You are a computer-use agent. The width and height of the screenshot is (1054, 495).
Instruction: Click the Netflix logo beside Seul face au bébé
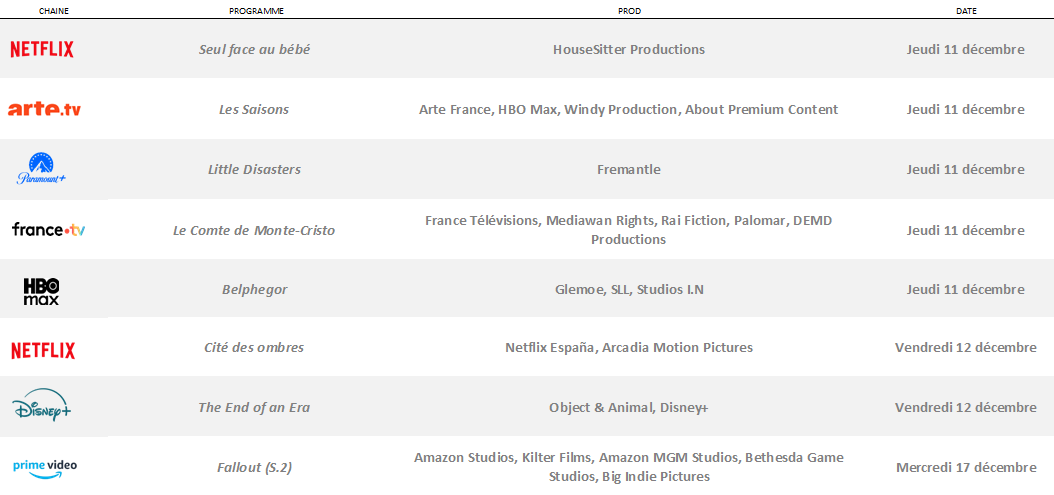[42, 49]
